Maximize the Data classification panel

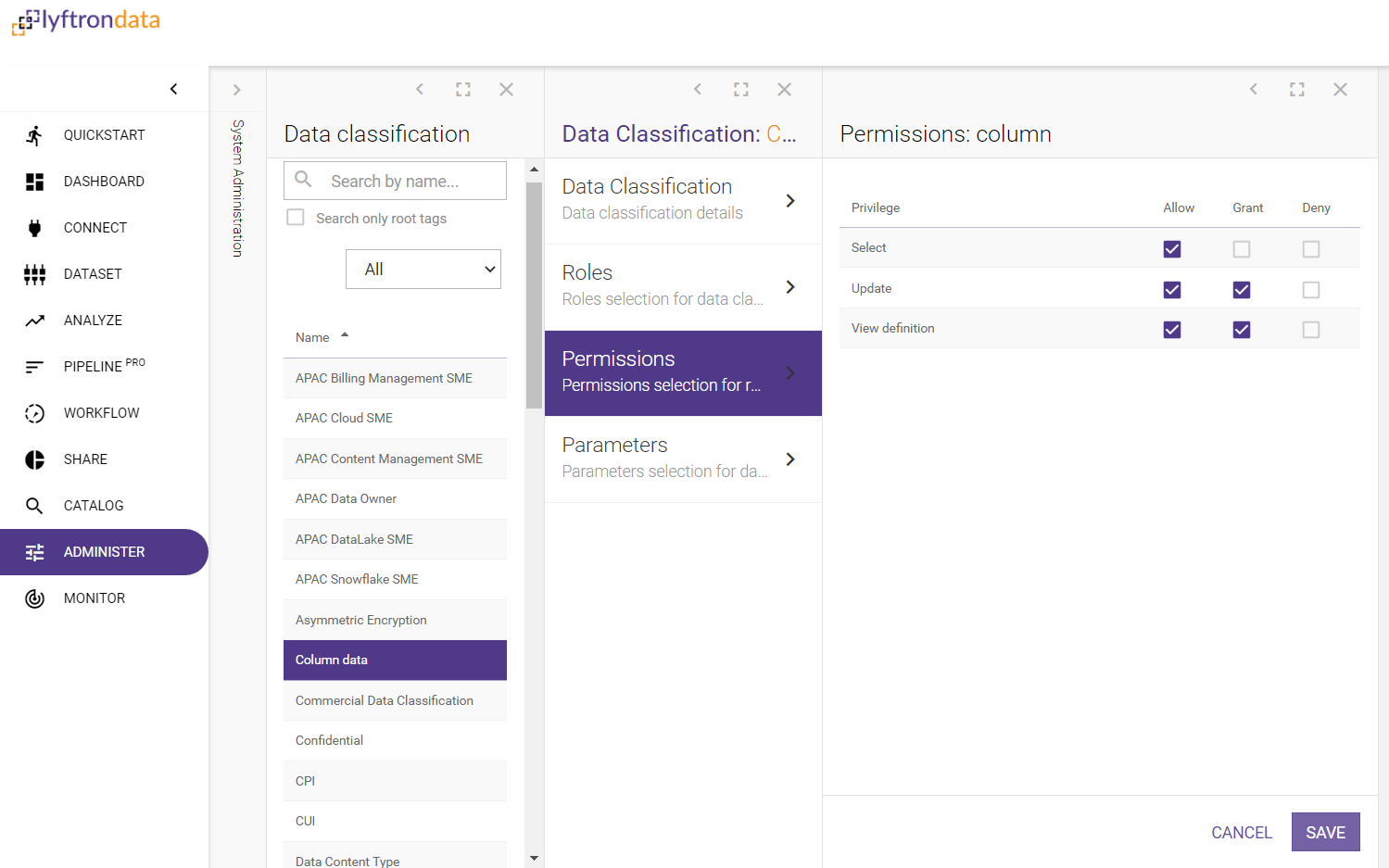pos(463,89)
